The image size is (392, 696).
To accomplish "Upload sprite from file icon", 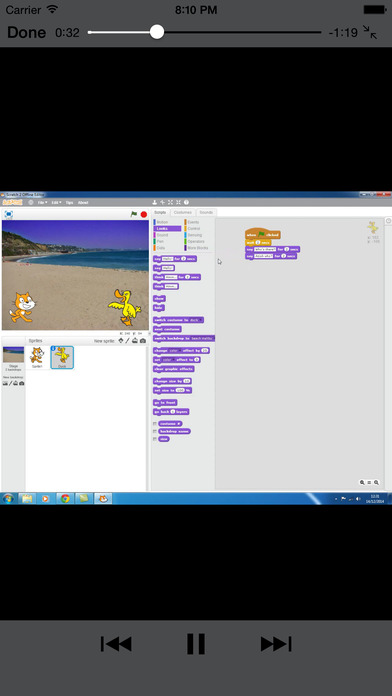I will click(x=135, y=341).
